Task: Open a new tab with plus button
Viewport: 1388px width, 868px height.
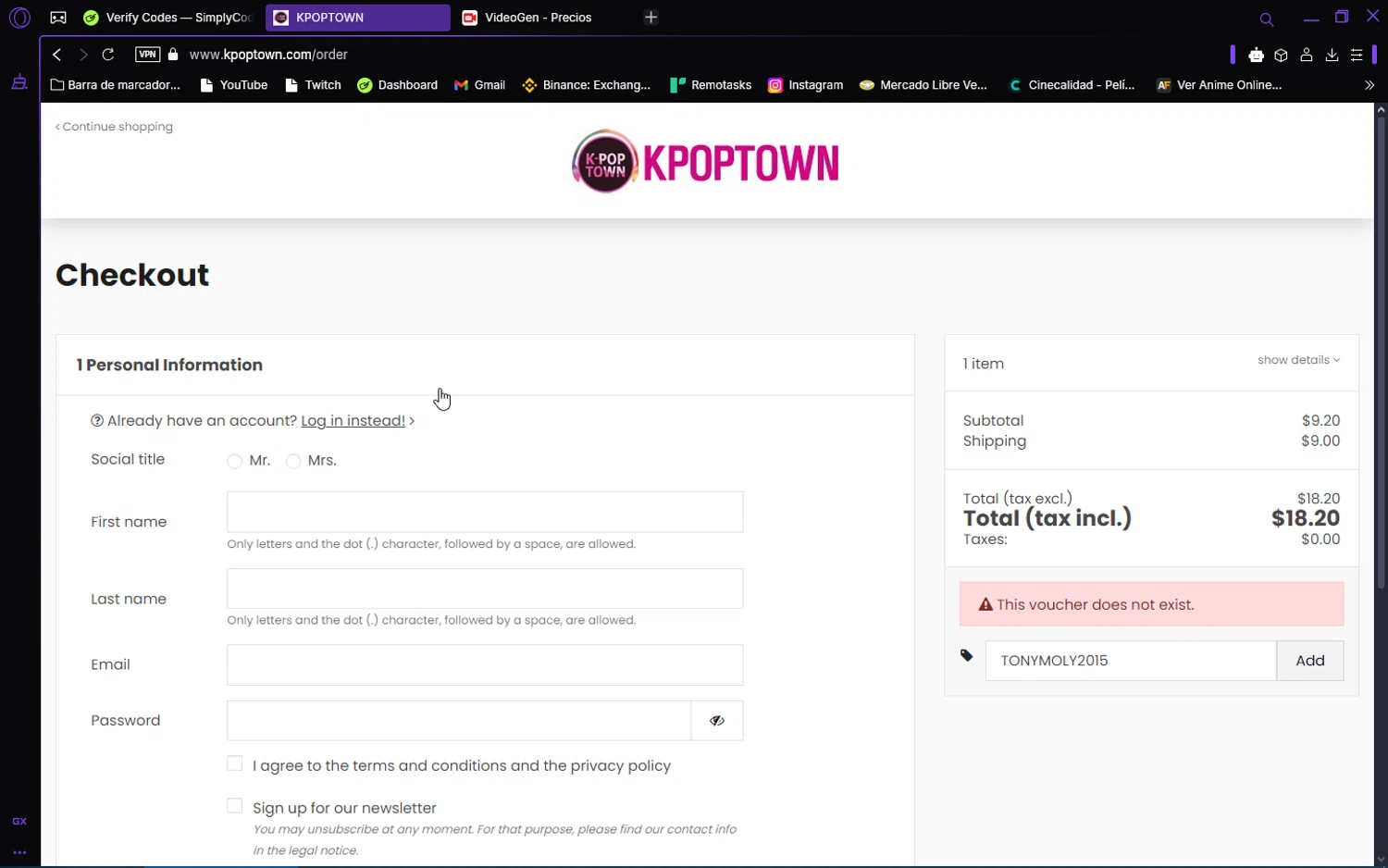Action: [x=651, y=18]
